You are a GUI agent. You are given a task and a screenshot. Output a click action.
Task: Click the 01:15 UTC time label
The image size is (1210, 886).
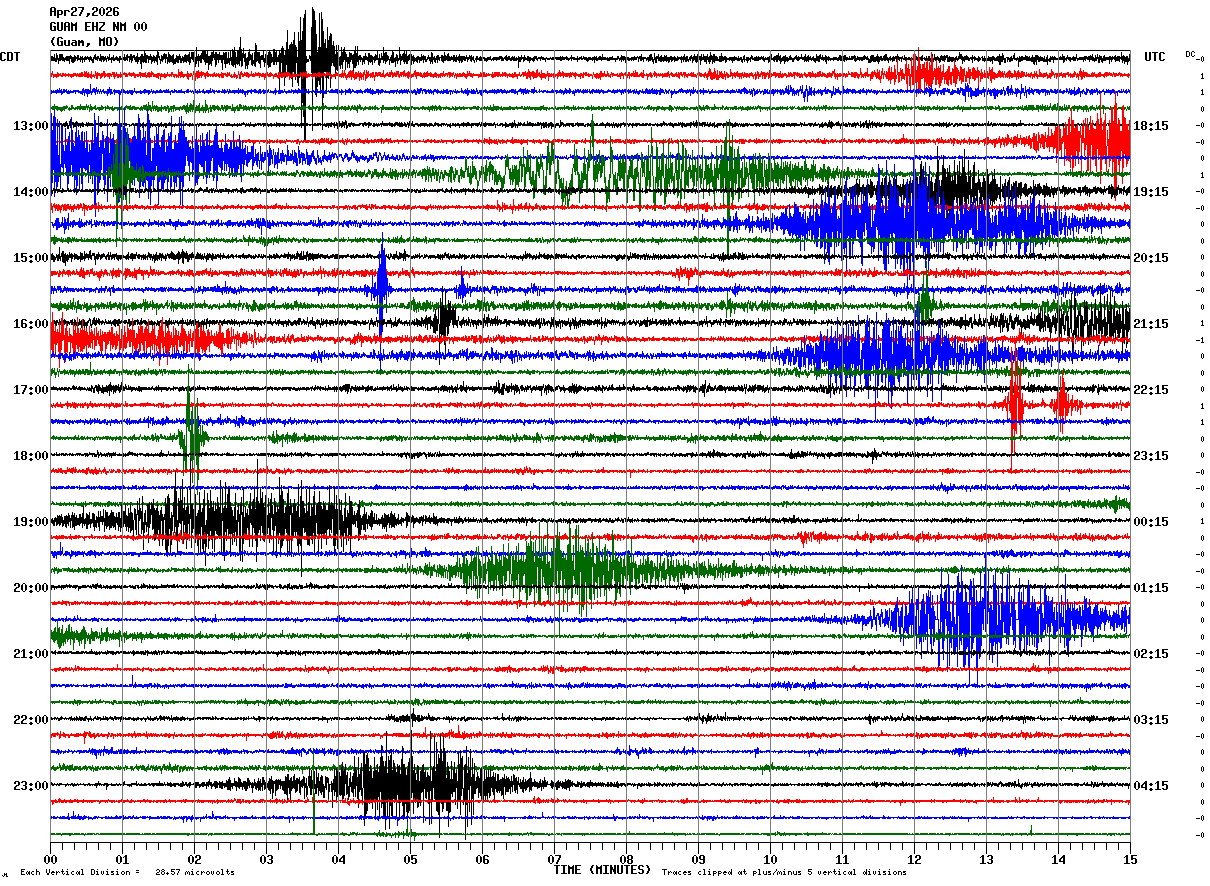pyautogui.click(x=1151, y=588)
